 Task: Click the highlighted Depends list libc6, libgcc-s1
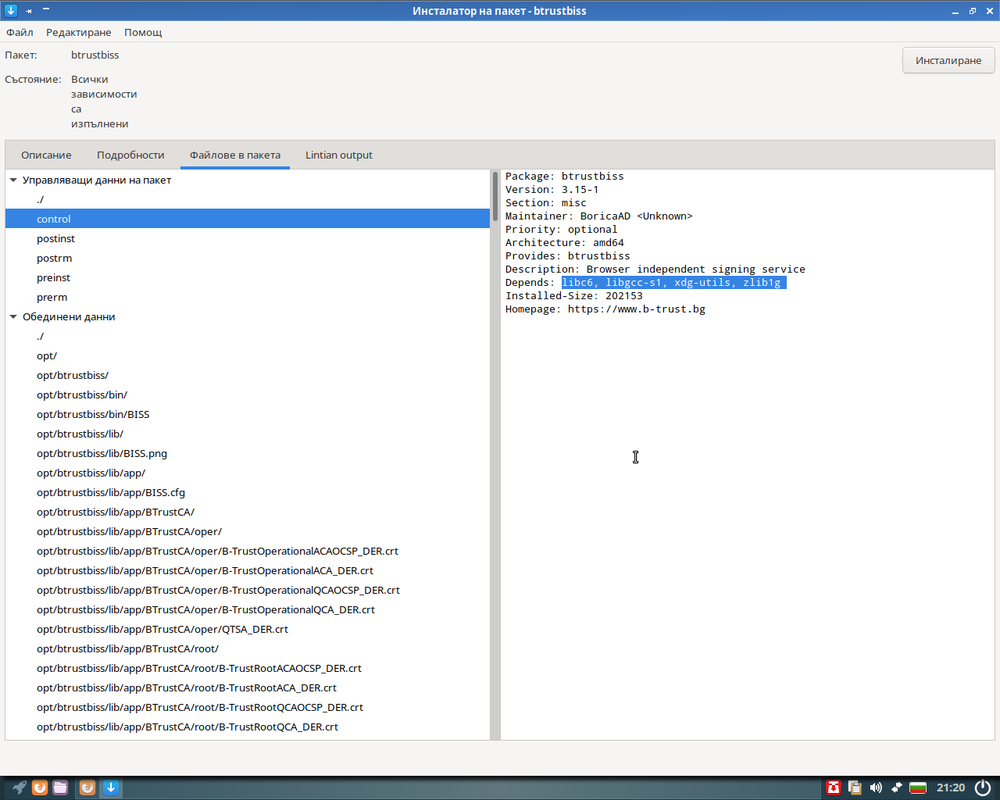[x=673, y=283]
